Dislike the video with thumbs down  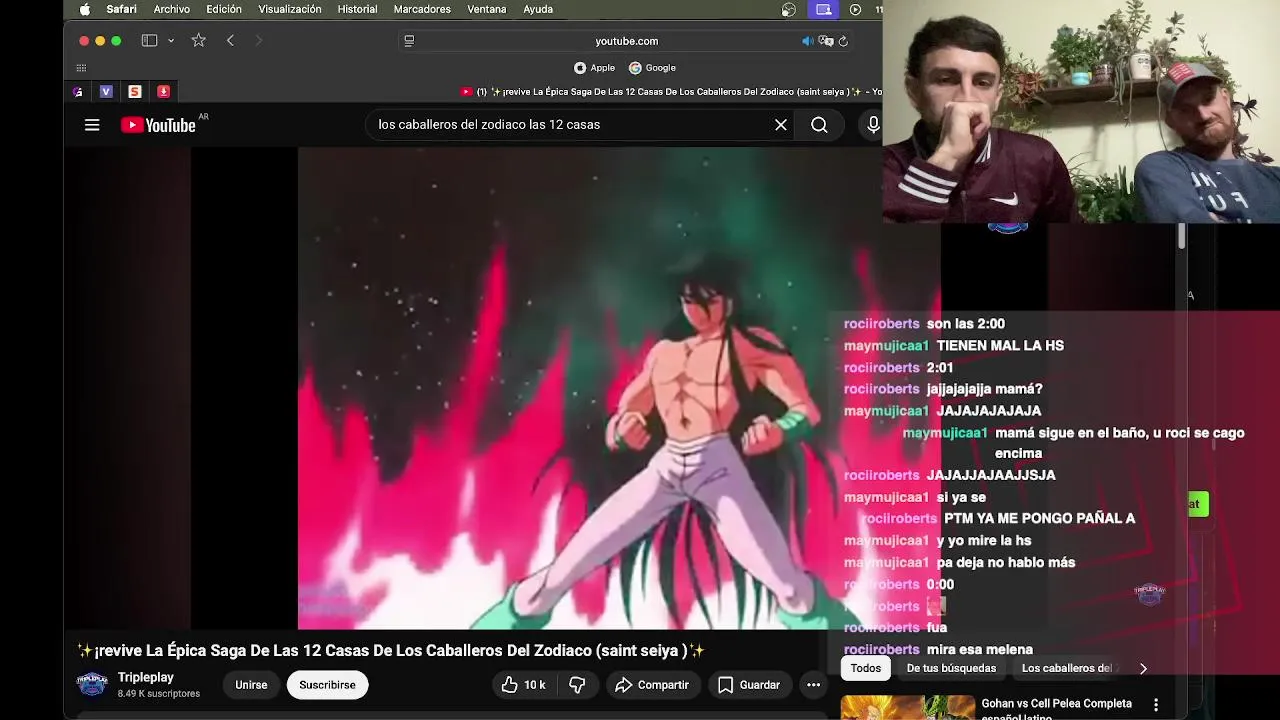point(577,685)
